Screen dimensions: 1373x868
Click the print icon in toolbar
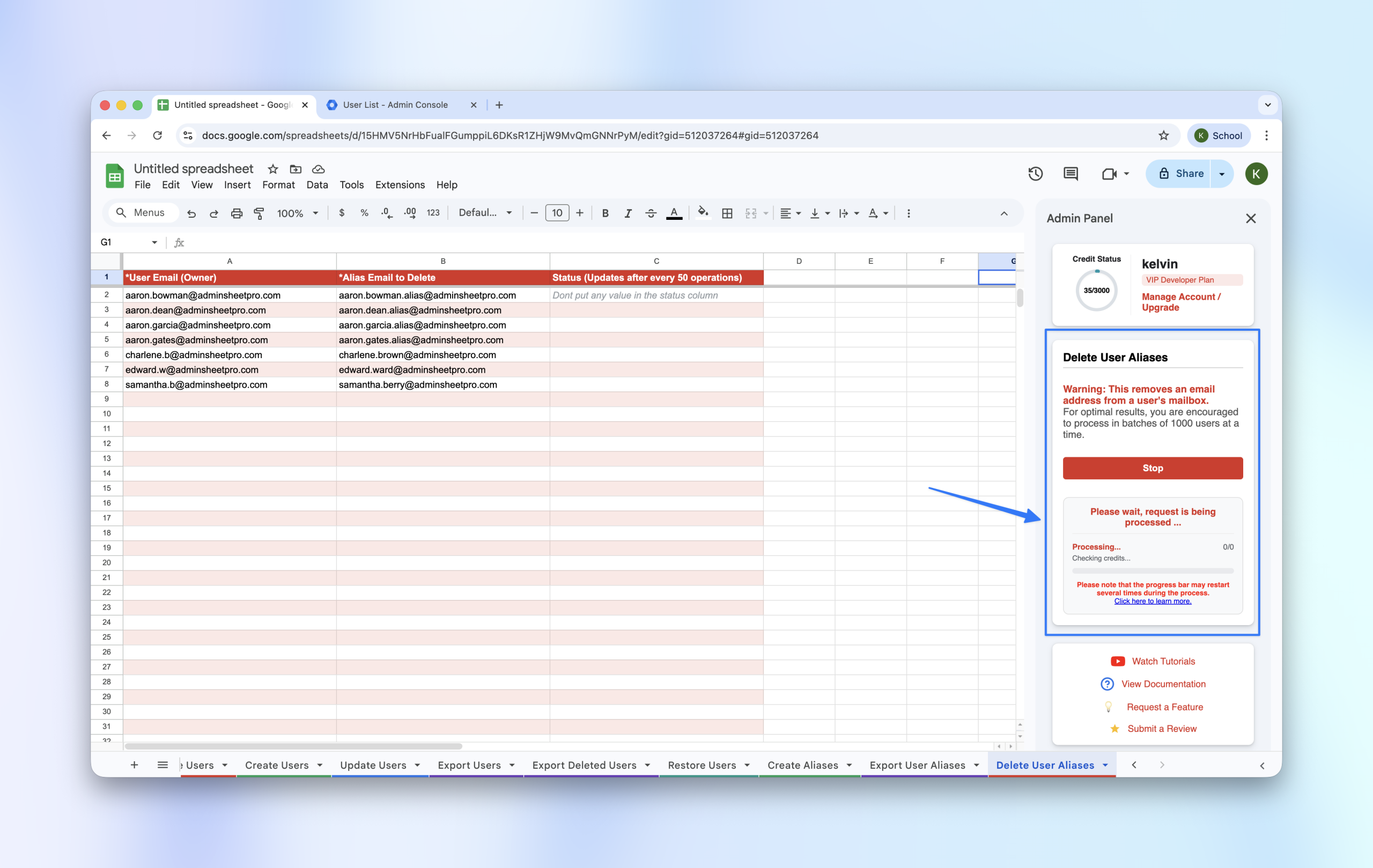tap(237, 213)
